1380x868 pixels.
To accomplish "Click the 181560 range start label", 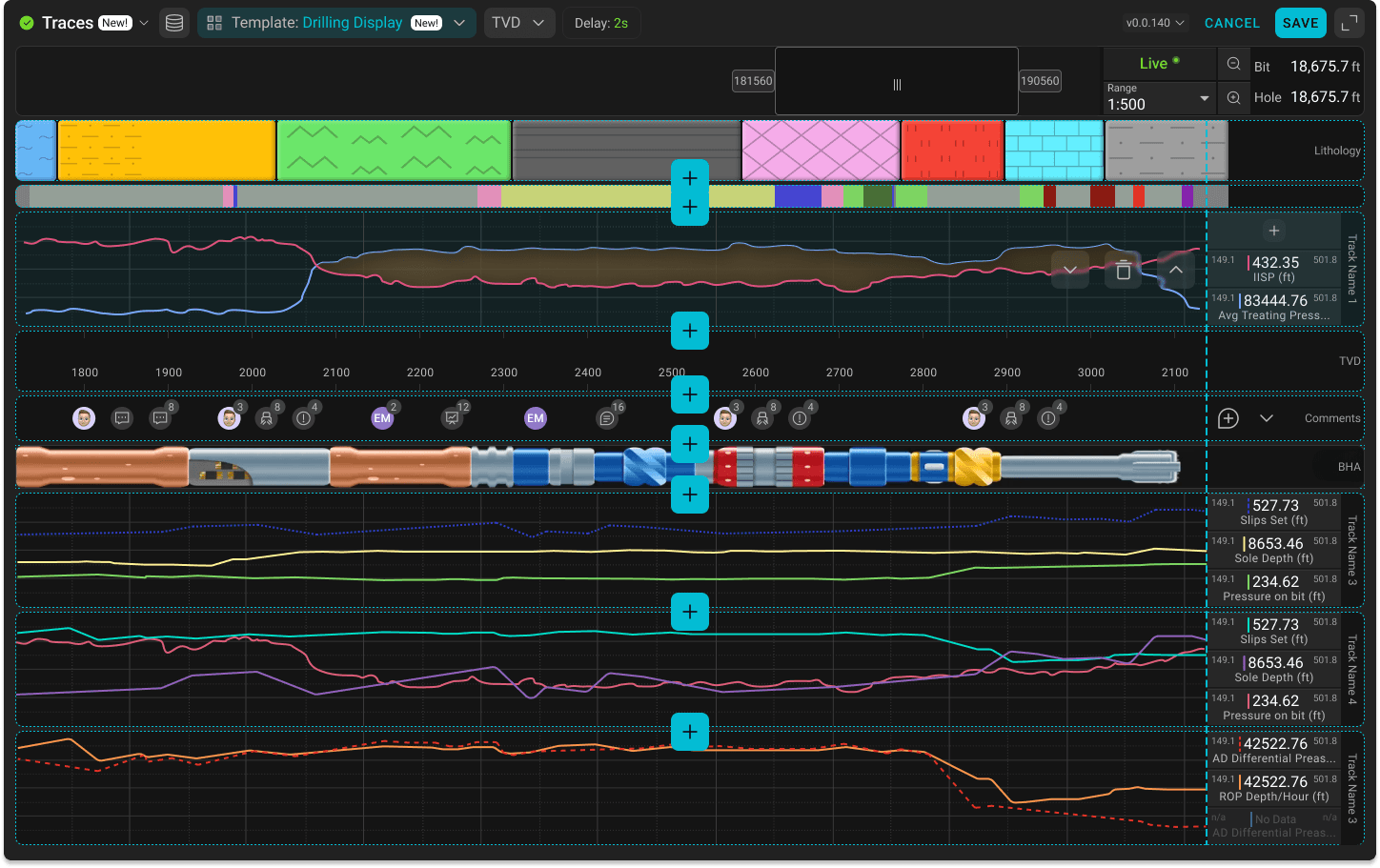I will click(x=753, y=81).
